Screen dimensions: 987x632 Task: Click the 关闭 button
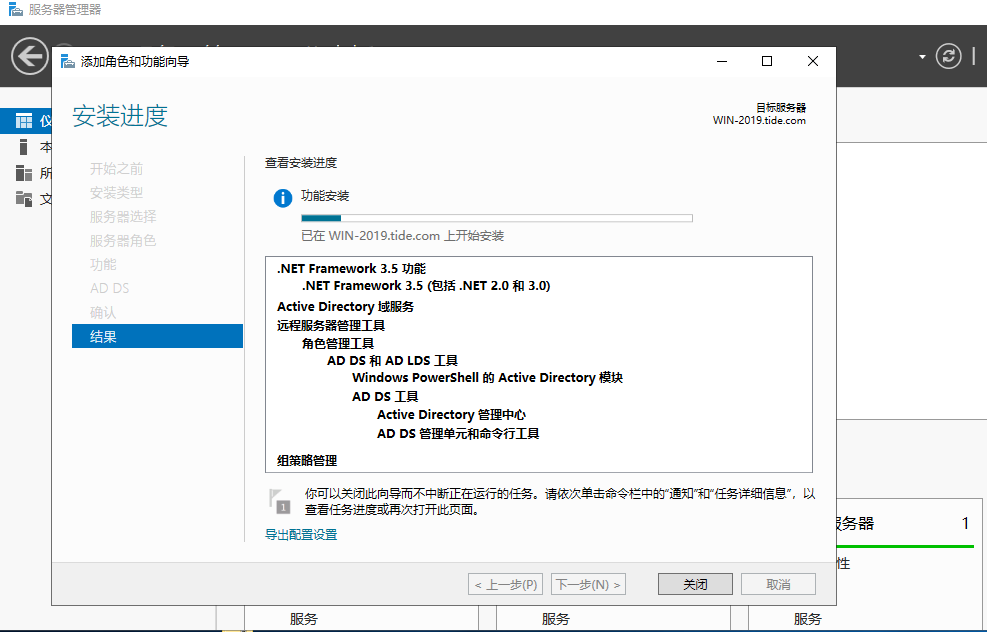click(x=695, y=584)
